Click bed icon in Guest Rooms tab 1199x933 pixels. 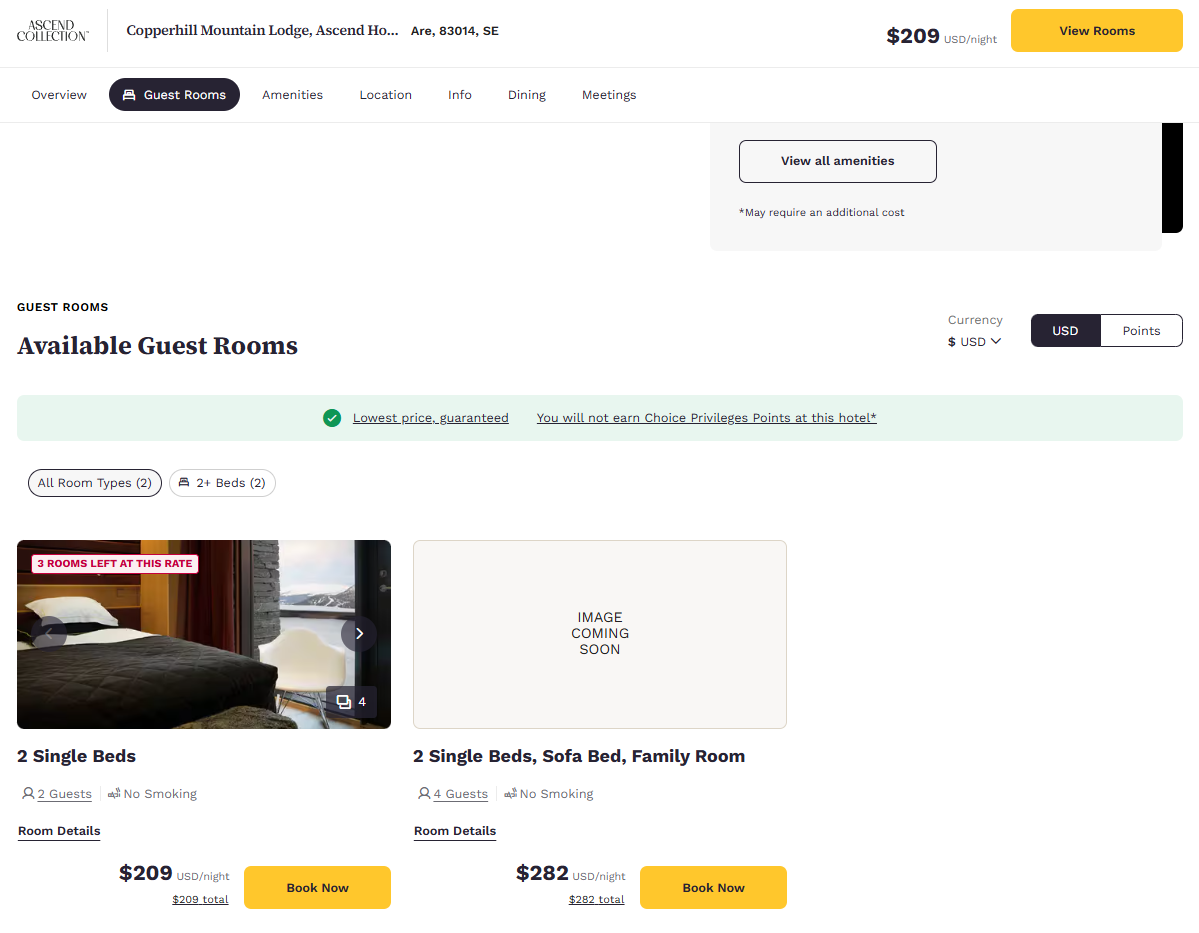(x=129, y=95)
